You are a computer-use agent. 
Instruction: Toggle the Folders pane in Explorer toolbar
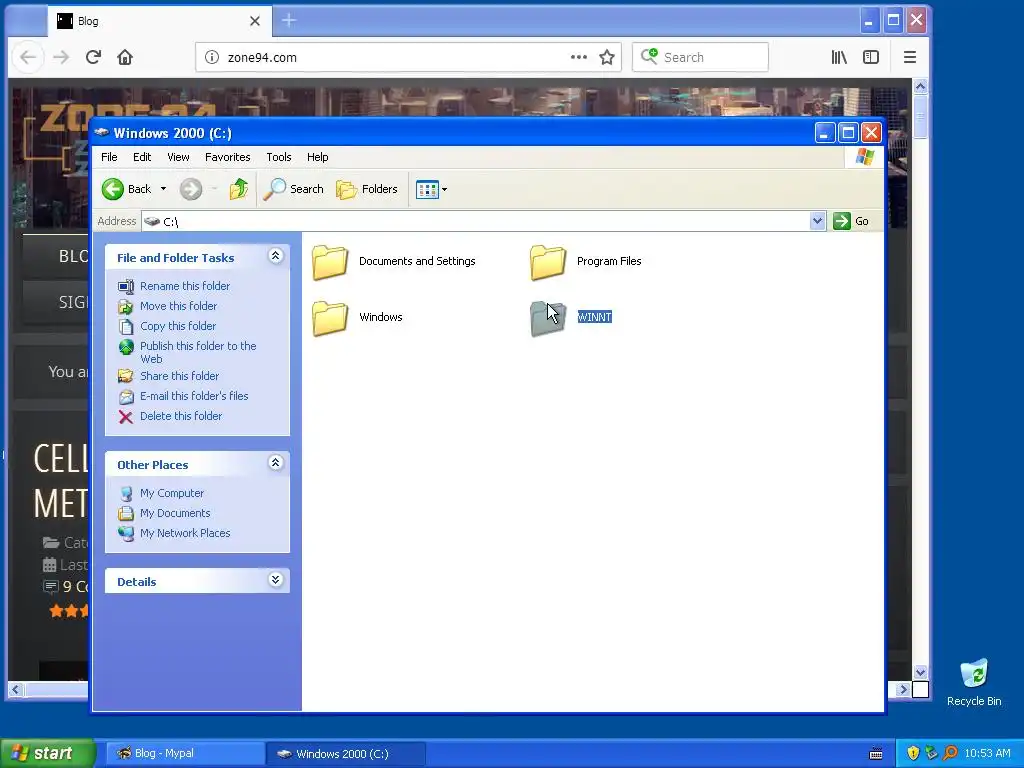[x=366, y=189]
